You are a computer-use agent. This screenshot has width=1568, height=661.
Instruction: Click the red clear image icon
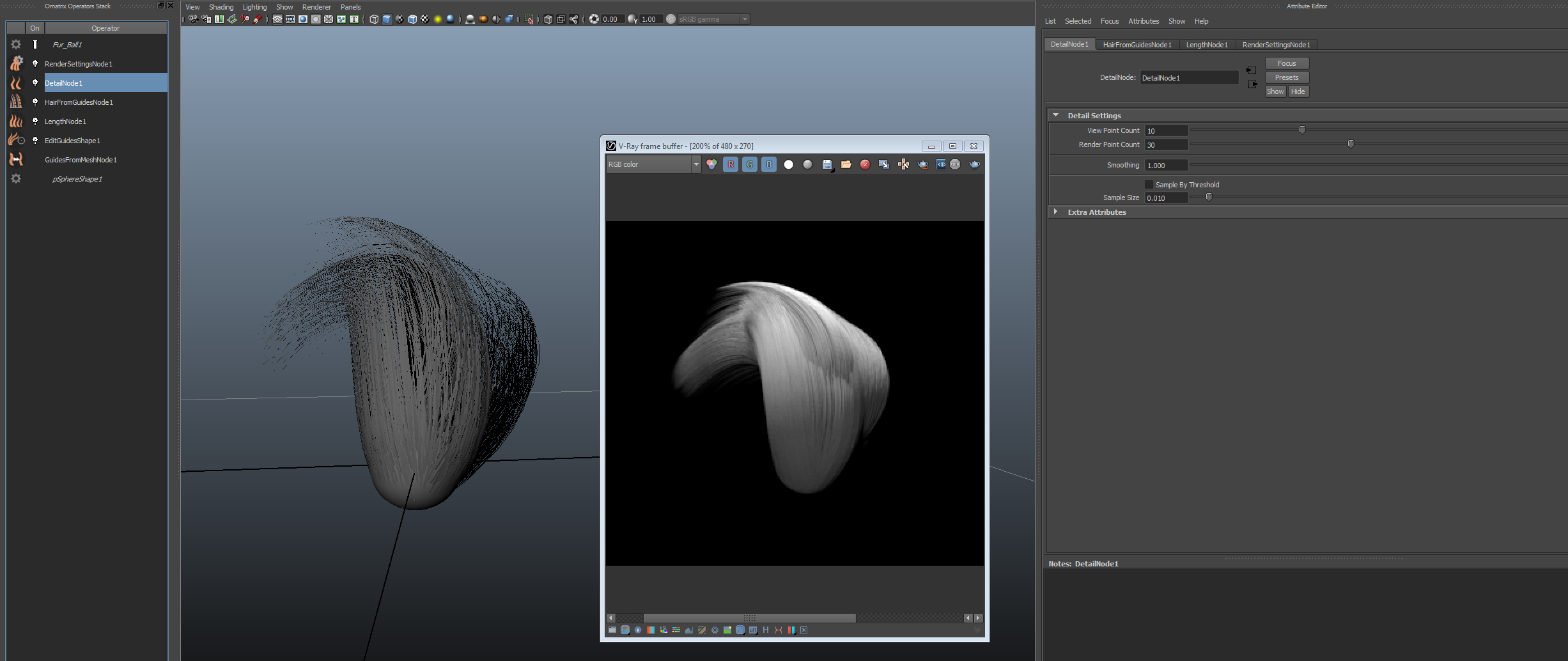[865, 164]
